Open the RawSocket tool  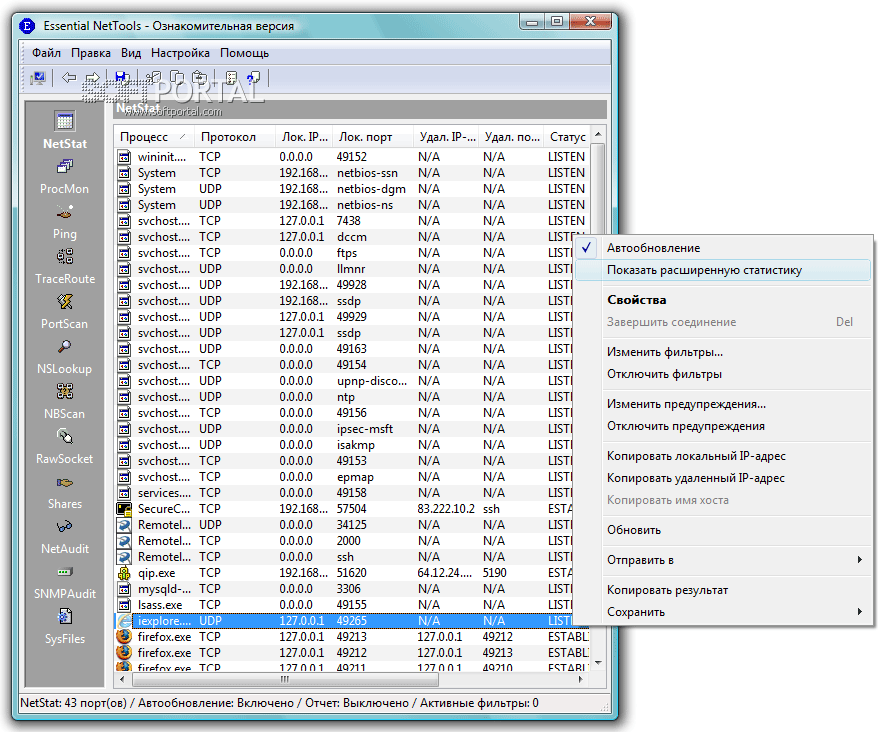[x=64, y=447]
